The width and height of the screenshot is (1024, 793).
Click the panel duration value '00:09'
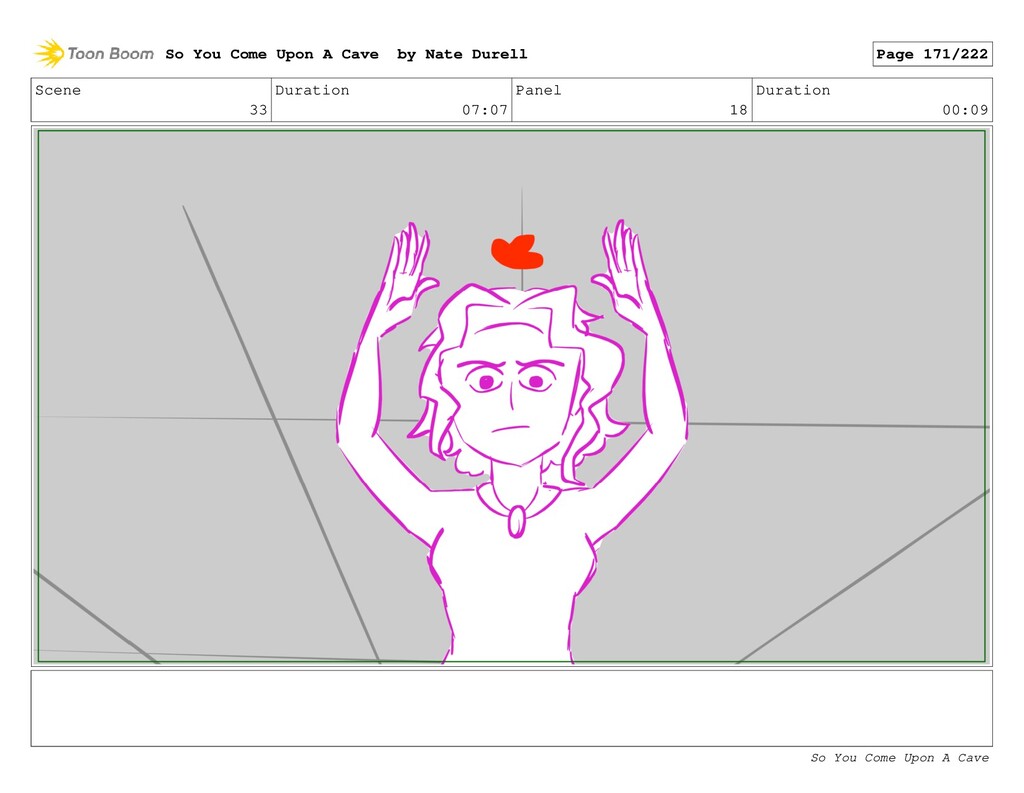pyautogui.click(x=965, y=110)
